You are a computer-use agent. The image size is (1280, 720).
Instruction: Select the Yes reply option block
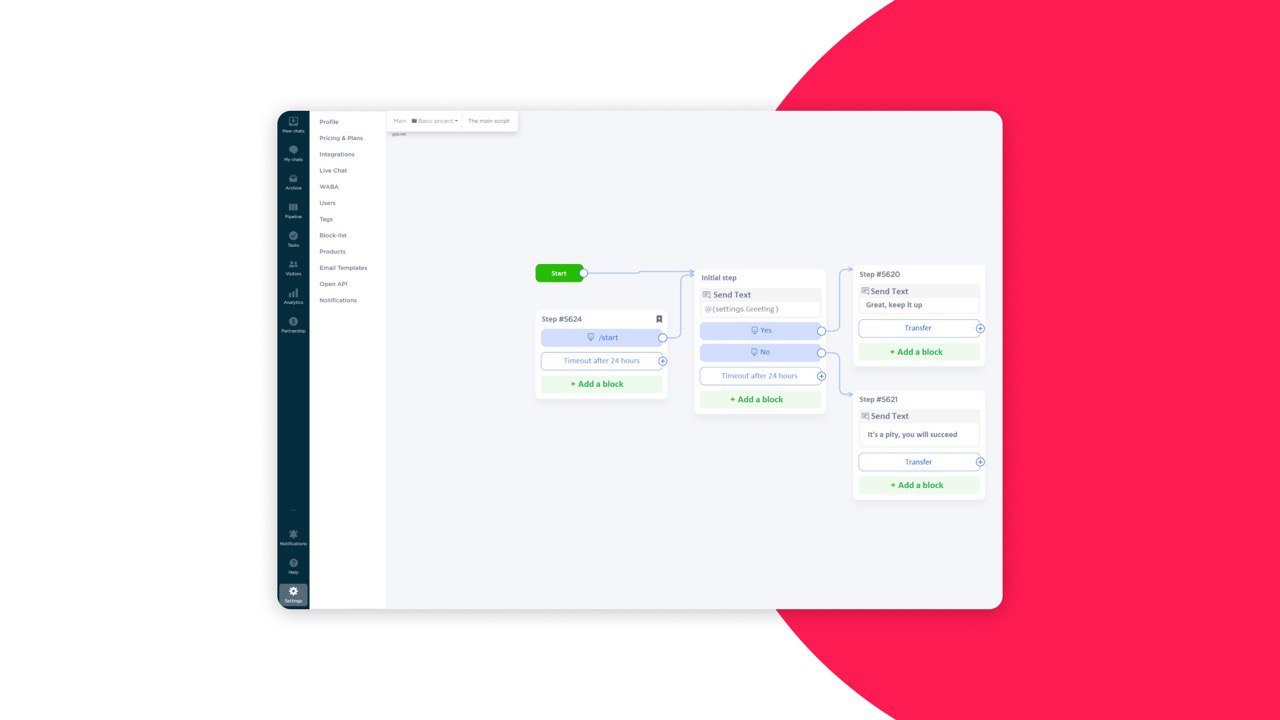(760, 330)
